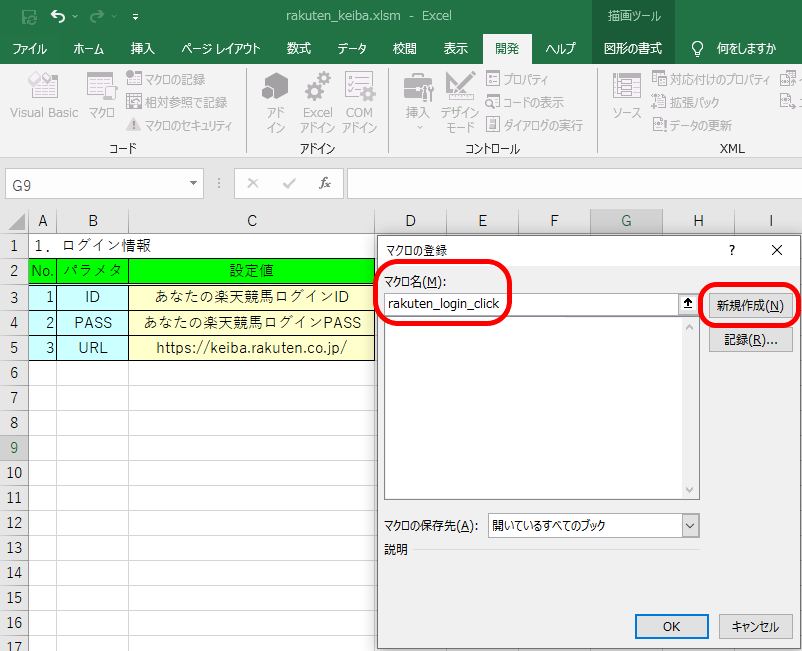Select cell labeled PASS
Viewport: 802px width, 651px height.
[93, 323]
